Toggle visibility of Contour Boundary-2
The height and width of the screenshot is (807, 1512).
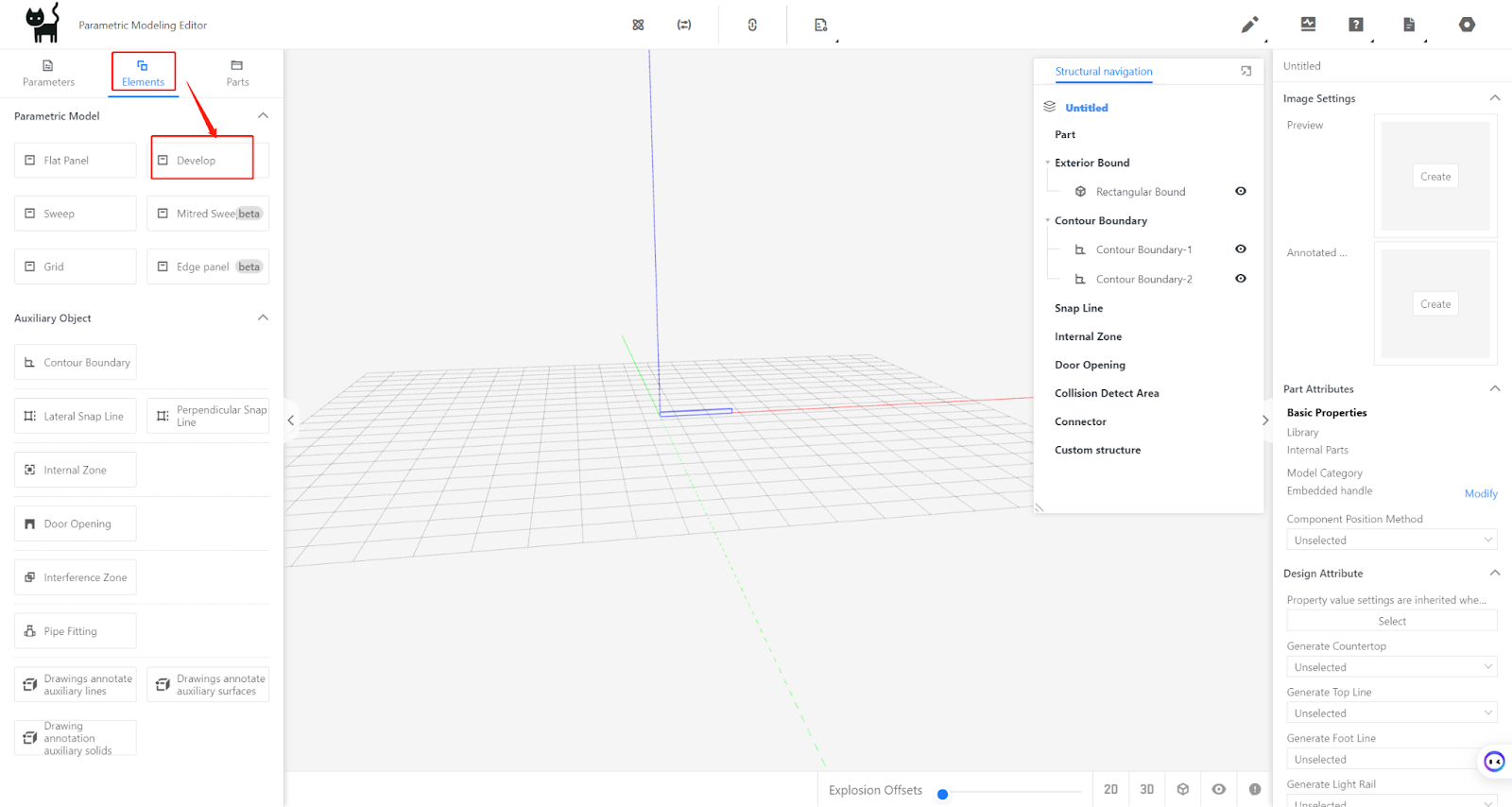[1241, 279]
